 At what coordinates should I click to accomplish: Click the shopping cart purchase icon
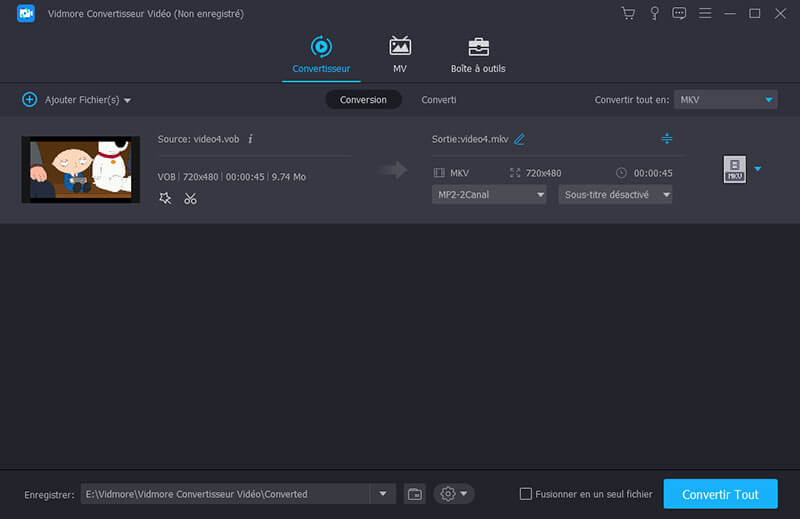tap(628, 13)
